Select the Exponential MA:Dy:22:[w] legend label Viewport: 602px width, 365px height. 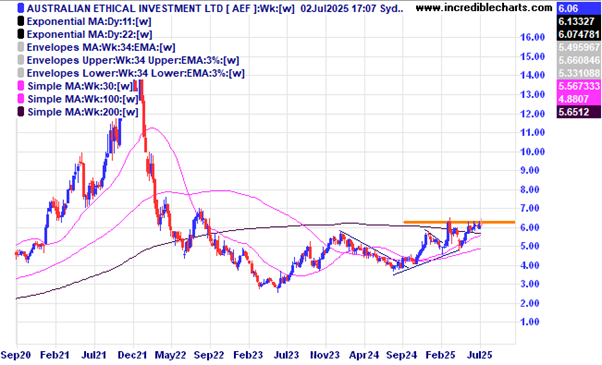pyautogui.click(x=89, y=35)
